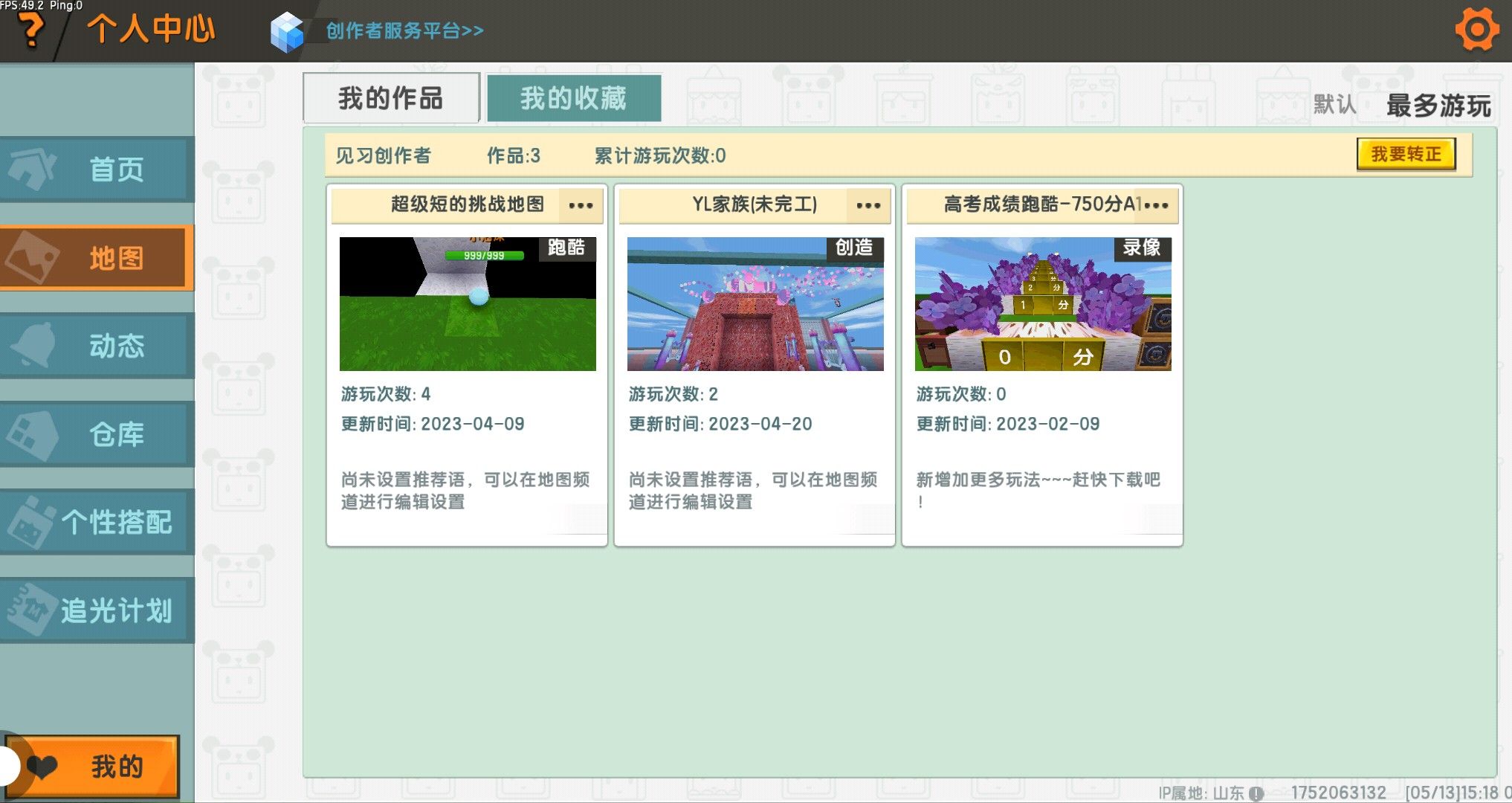Click the blue cube creator platform icon
The width and height of the screenshot is (1512, 803).
click(x=287, y=31)
